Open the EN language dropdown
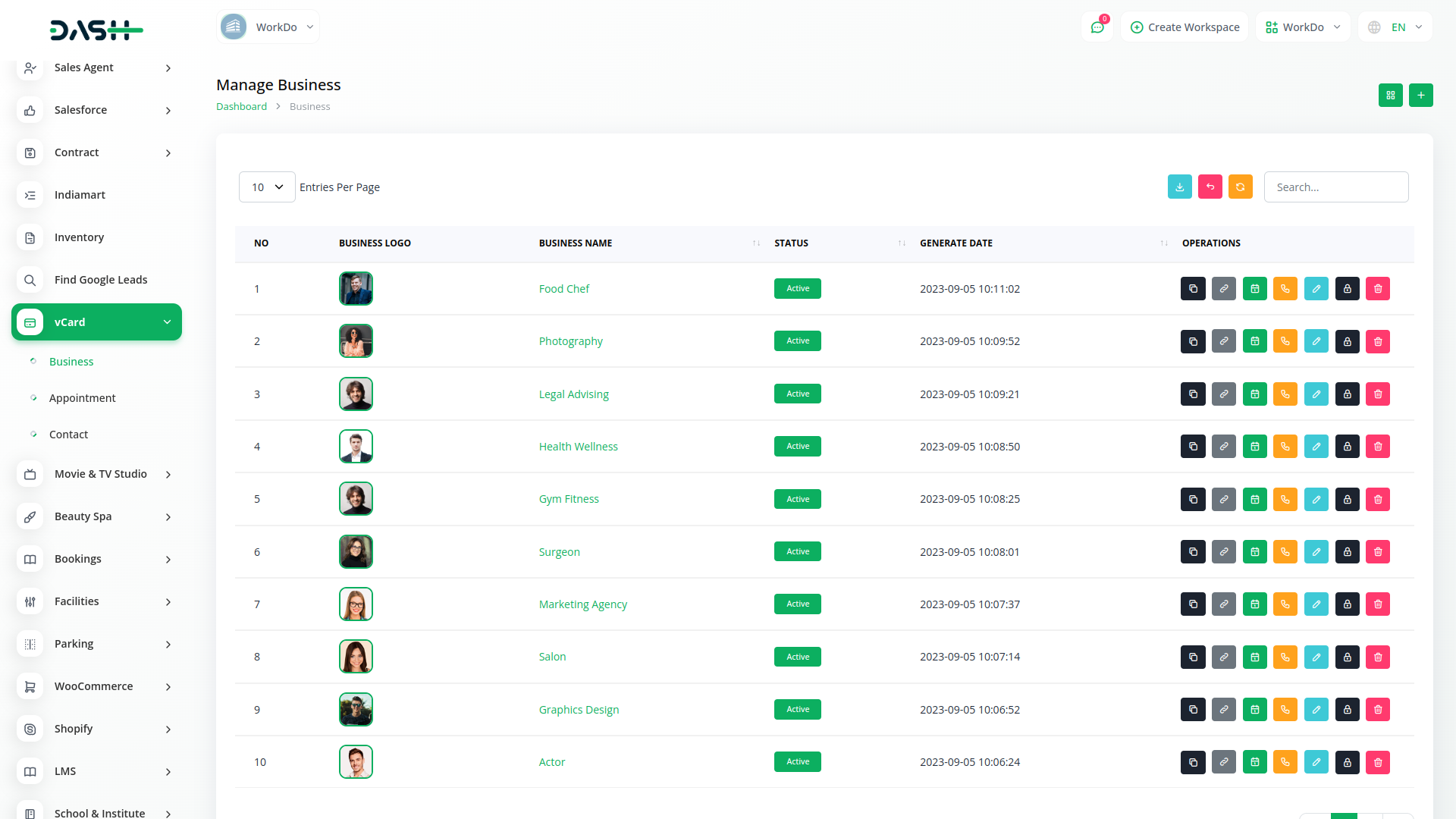Image resolution: width=1456 pixels, height=819 pixels. pos(1395,27)
